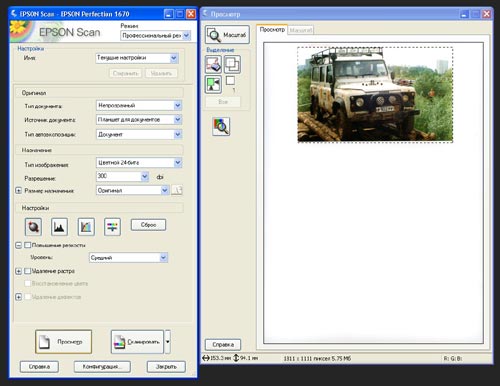This screenshot has width=500, height=386.
Task: Toggle the Удаление дефектов checkbox
Action: 28,297
